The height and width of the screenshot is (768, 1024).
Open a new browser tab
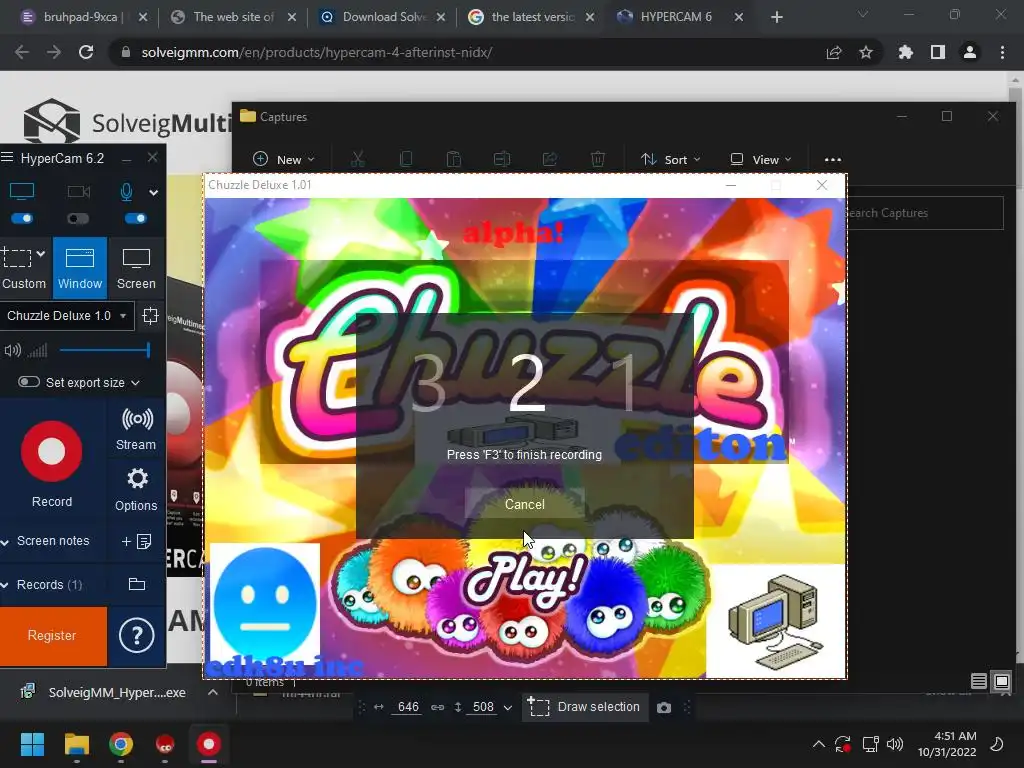[x=776, y=17]
